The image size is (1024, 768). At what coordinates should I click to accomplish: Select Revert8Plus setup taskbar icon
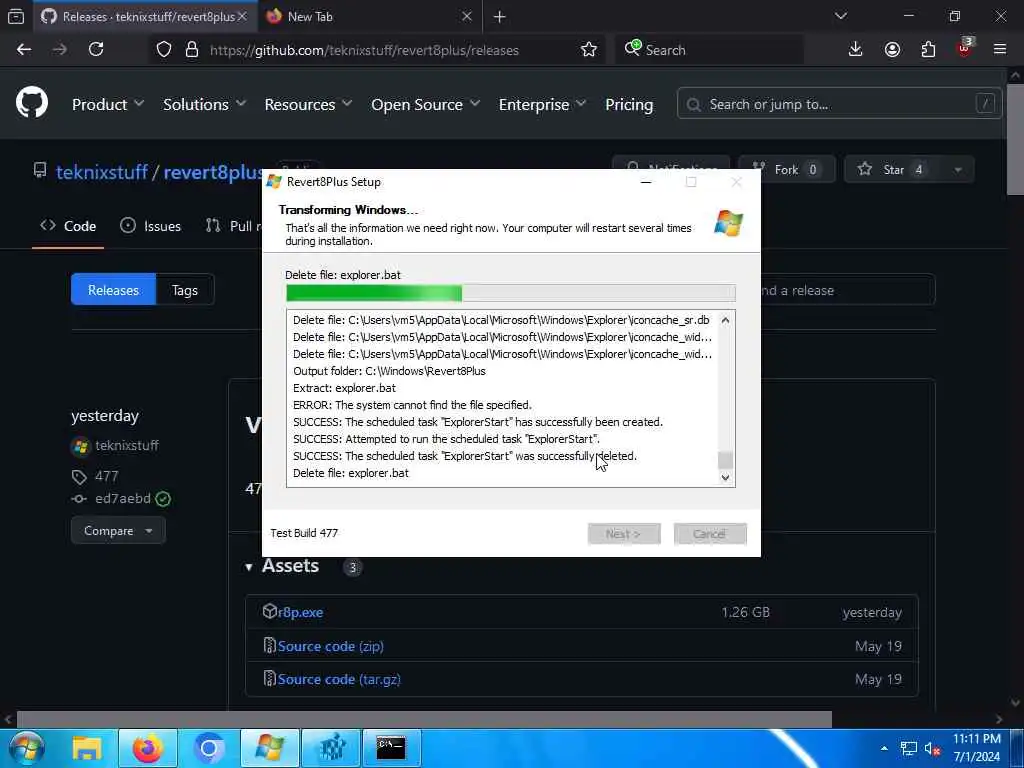click(x=270, y=748)
